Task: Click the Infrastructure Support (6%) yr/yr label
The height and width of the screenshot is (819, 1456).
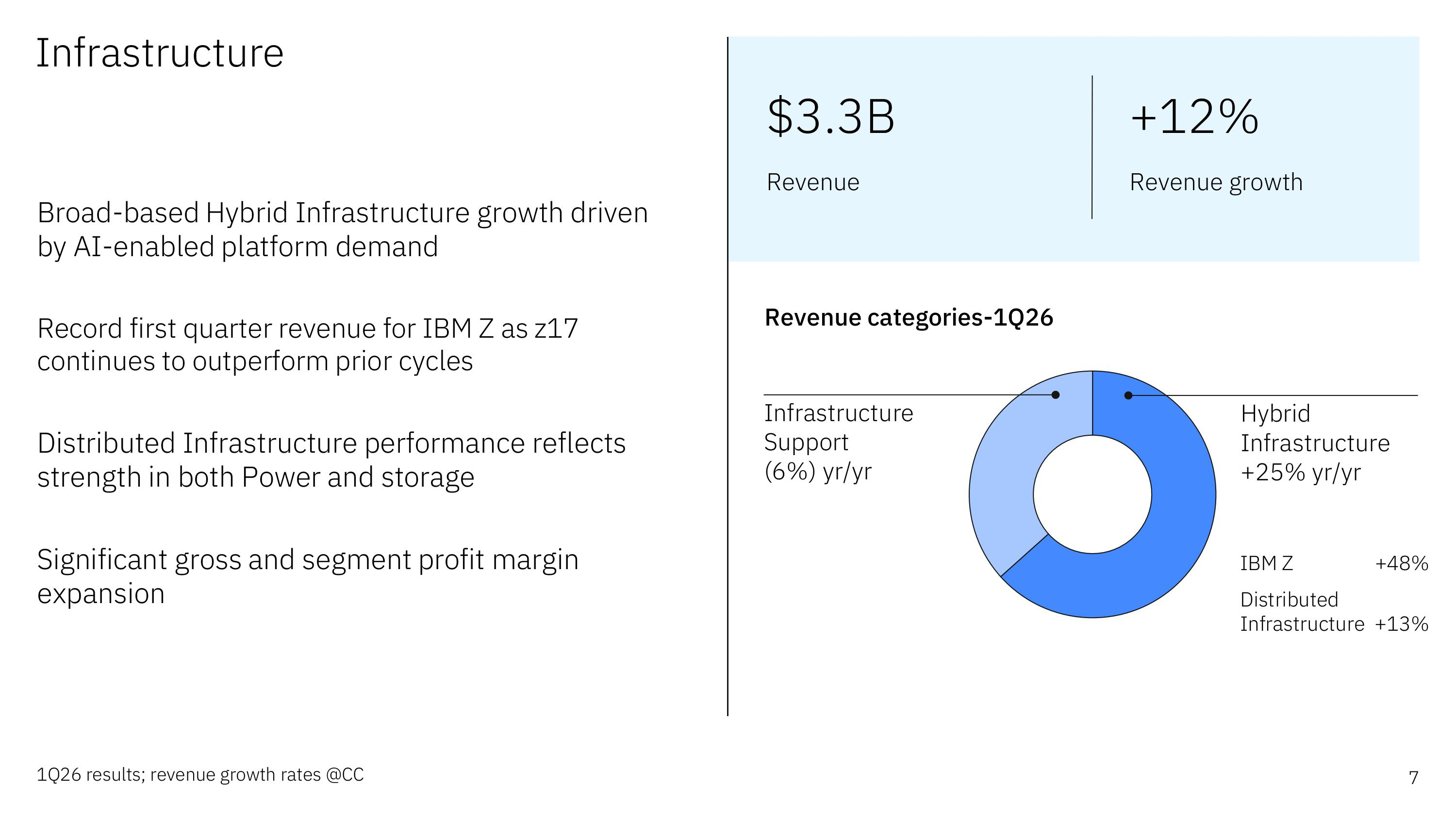Action: click(838, 442)
